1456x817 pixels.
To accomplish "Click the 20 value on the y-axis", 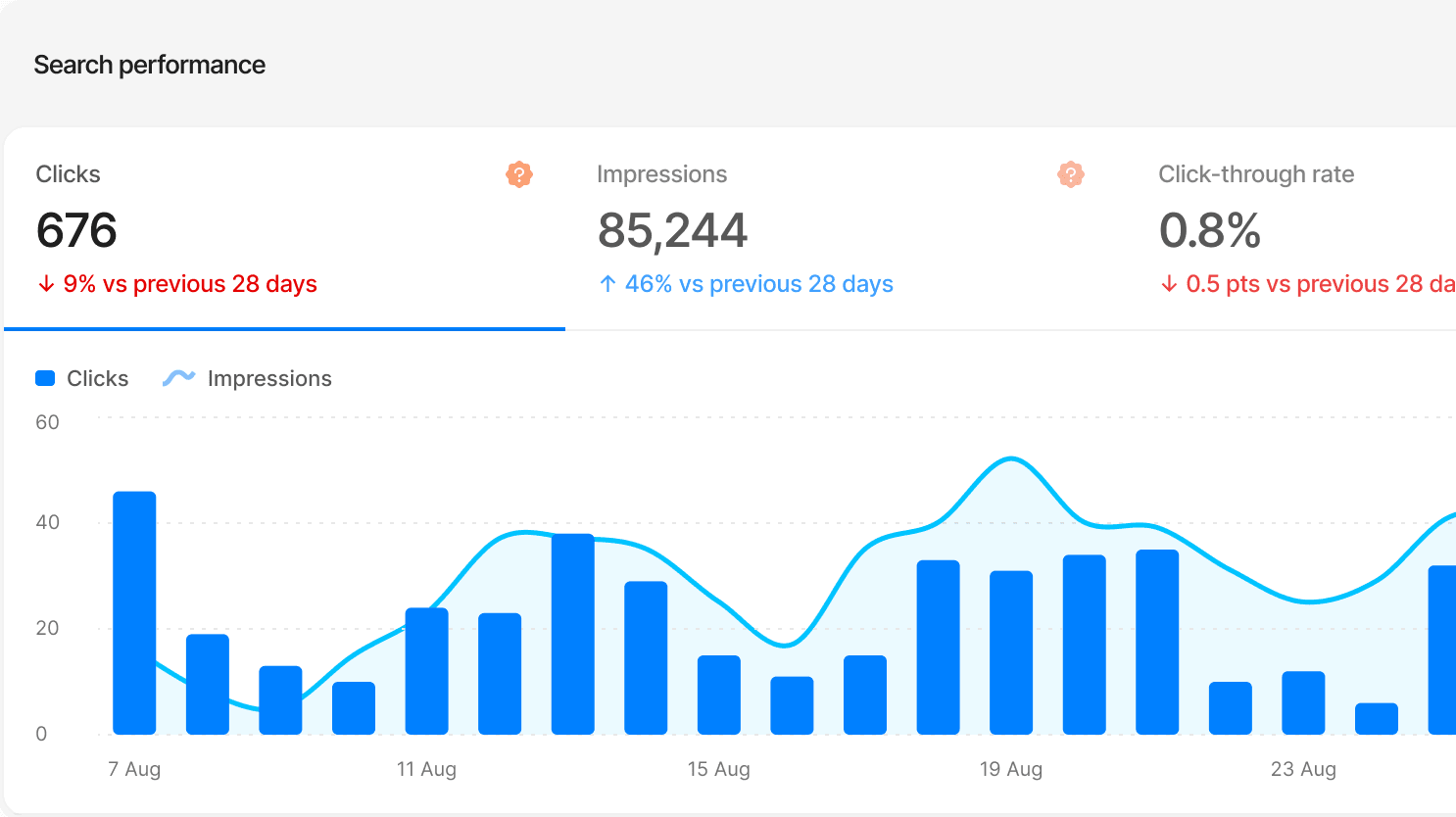I will [x=47, y=628].
